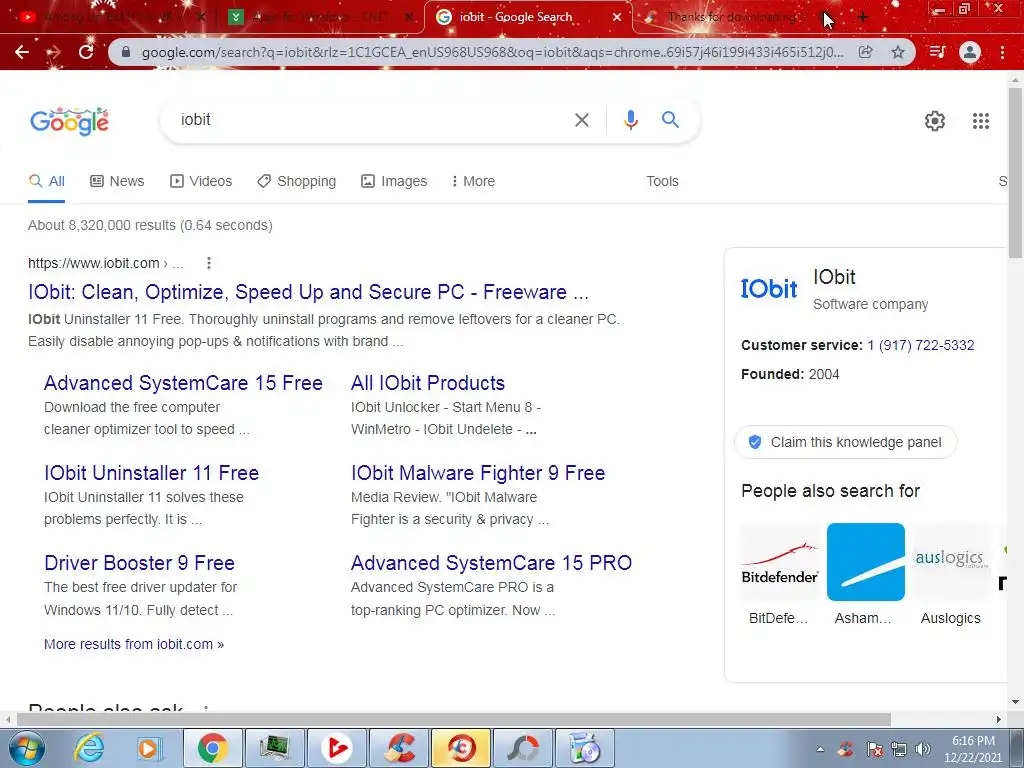Image resolution: width=1024 pixels, height=768 pixels.
Task: Start voice search with microphone
Action: [630, 120]
